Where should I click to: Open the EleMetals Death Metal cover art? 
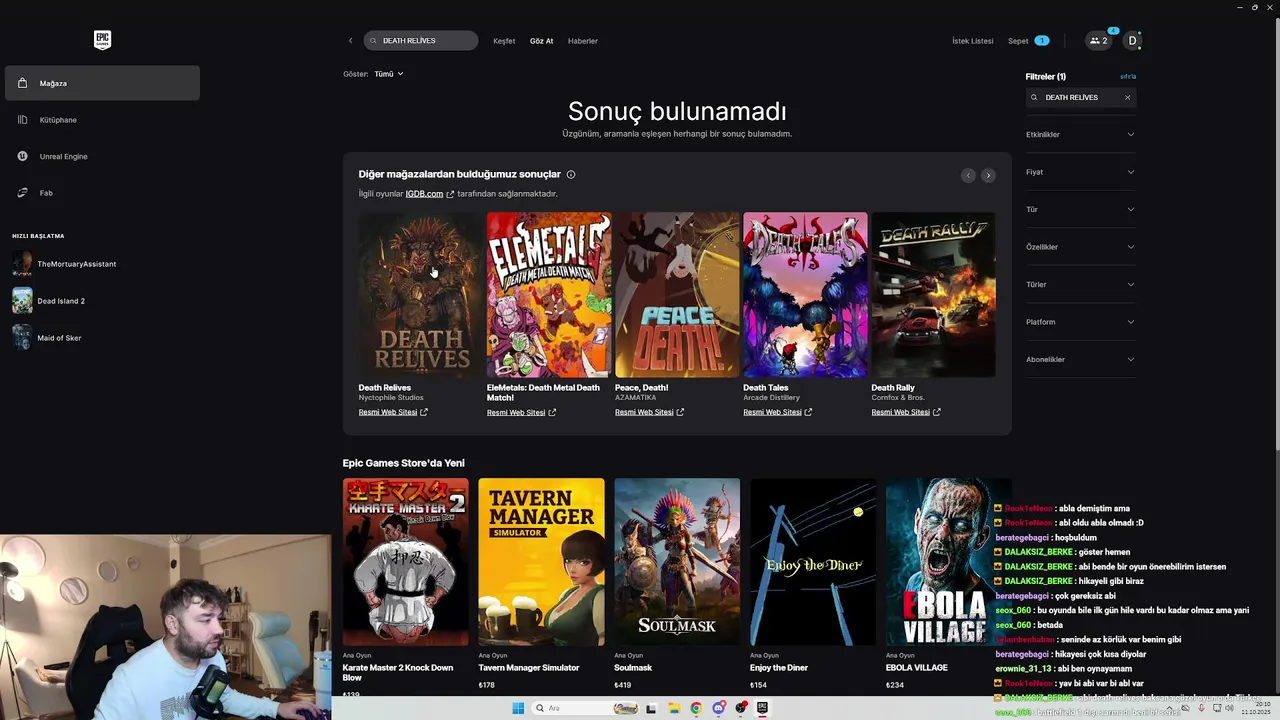pyautogui.click(x=549, y=294)
